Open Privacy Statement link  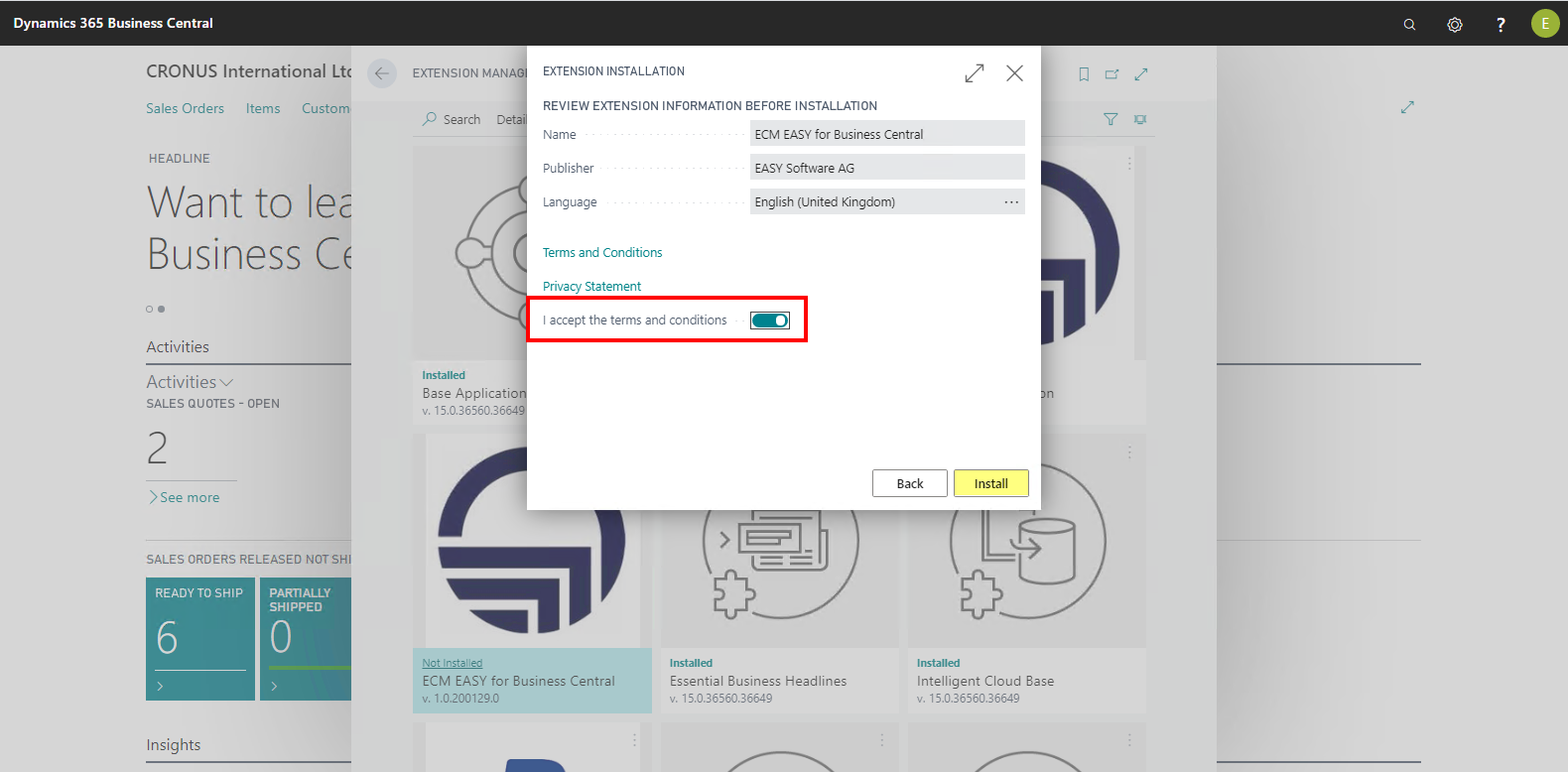click(591, 286)
